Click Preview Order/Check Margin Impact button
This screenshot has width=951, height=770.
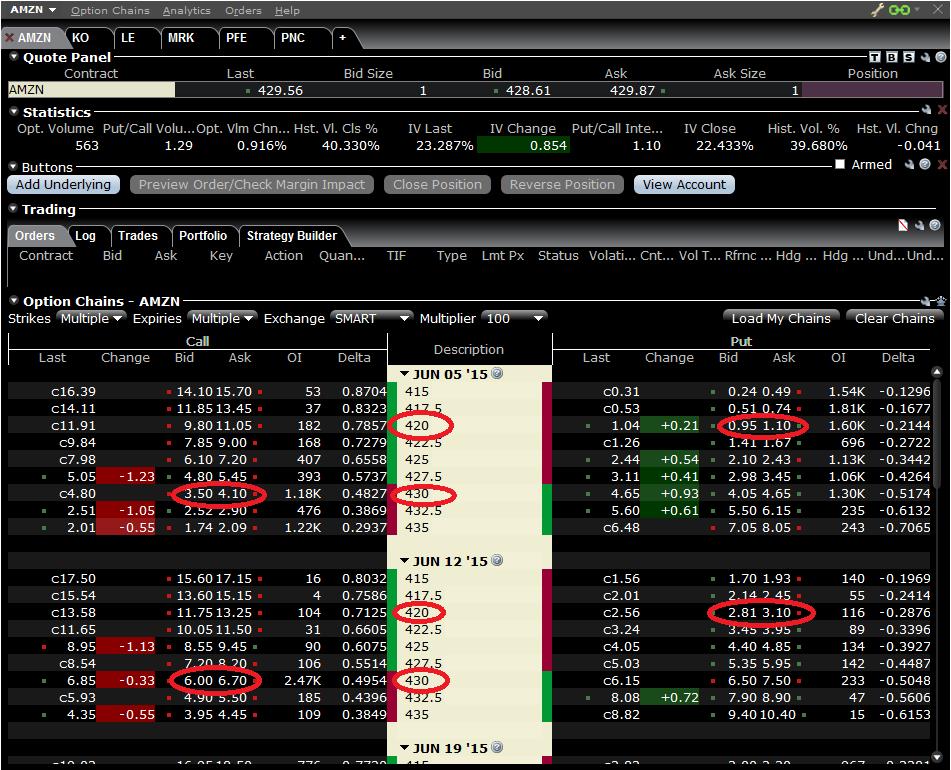click(252, 184)
